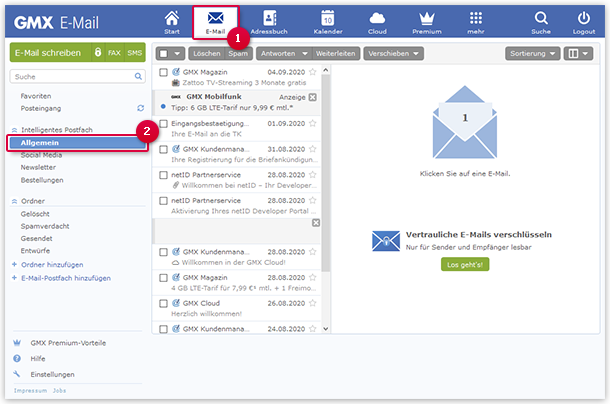Open the Antworten dropdown arrow
The width and height of the screenshot is (610, 404).
click(x=305, y=54)
